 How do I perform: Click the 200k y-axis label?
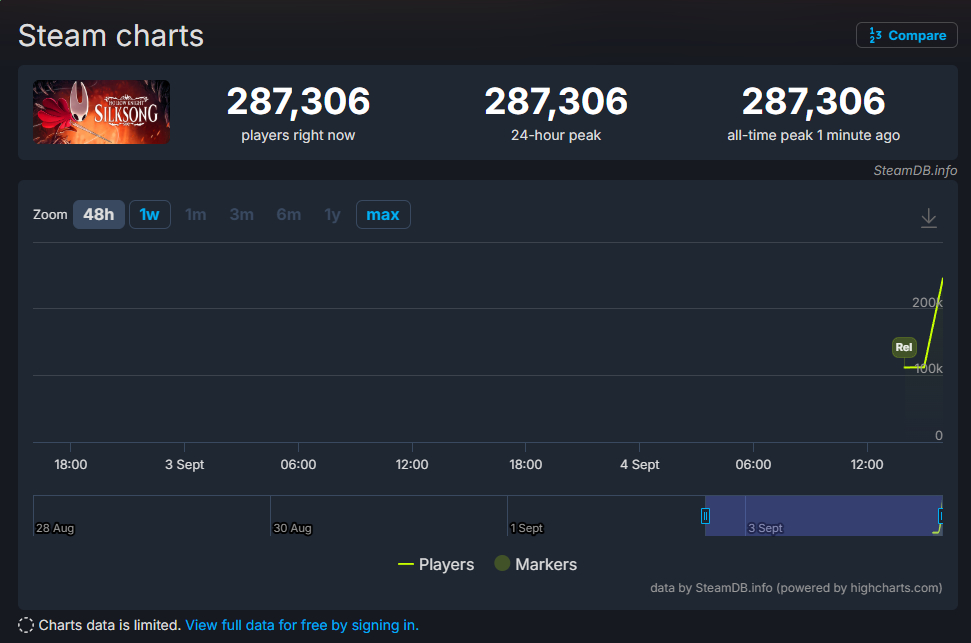click(x=927, y=302)
